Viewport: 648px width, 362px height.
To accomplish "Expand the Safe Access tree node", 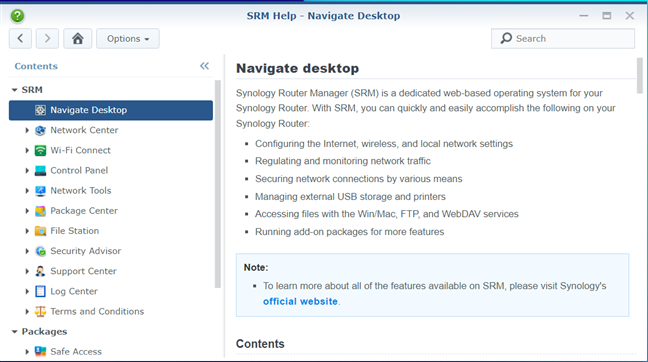I will pos(27,352).
